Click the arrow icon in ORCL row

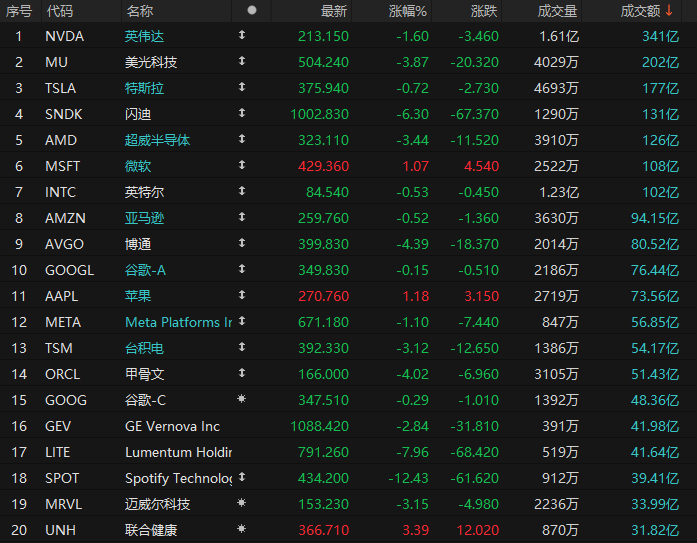click(242, 373)
